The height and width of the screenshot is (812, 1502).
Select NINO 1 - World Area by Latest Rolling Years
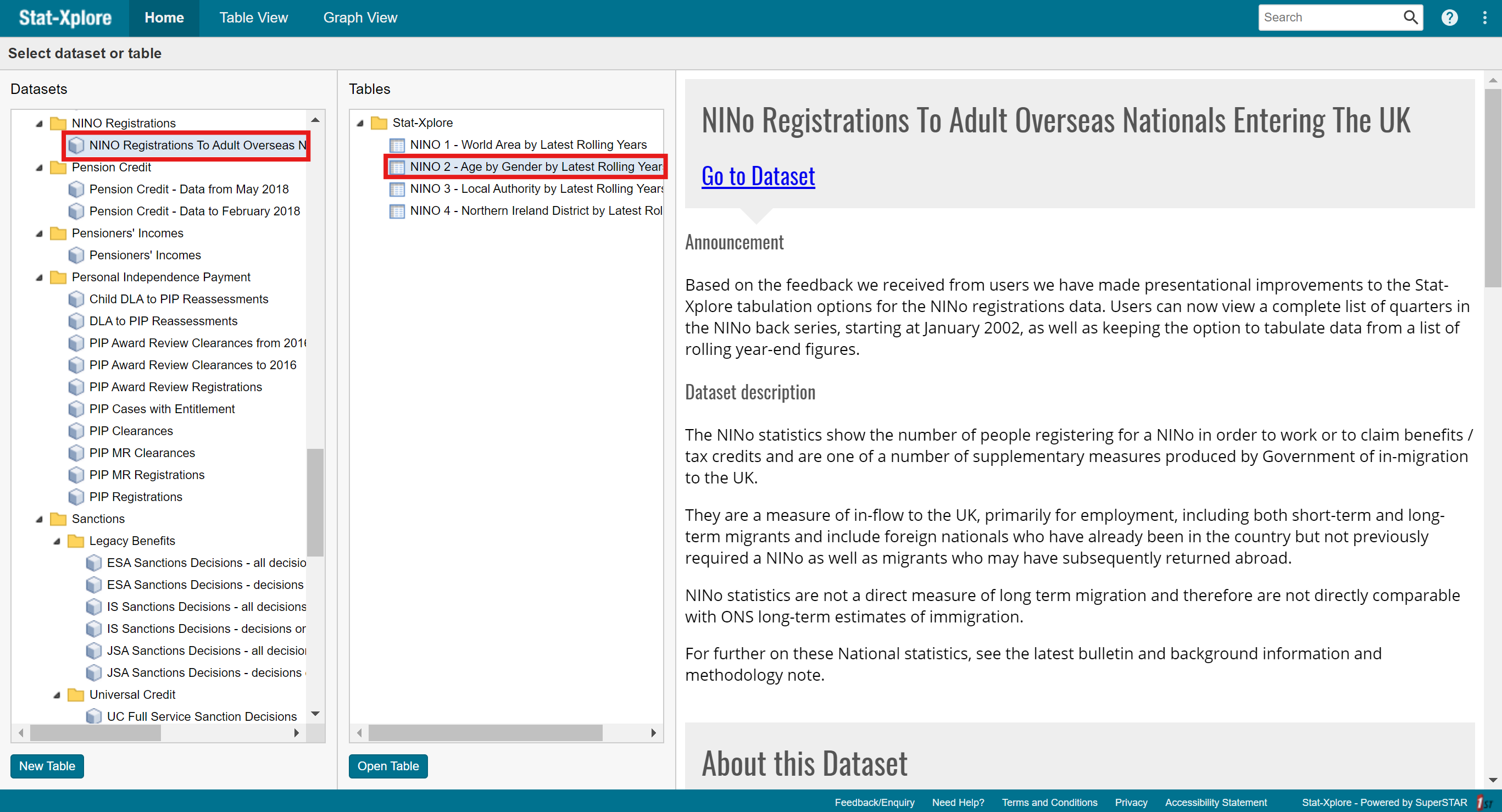pos(529,144)
